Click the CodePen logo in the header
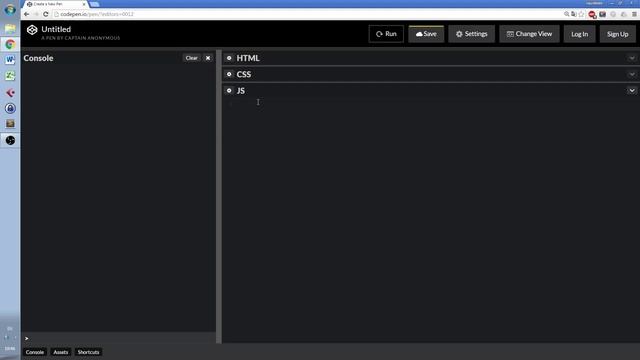The height and width of the screenshot is (360, 640). (32, 30)
